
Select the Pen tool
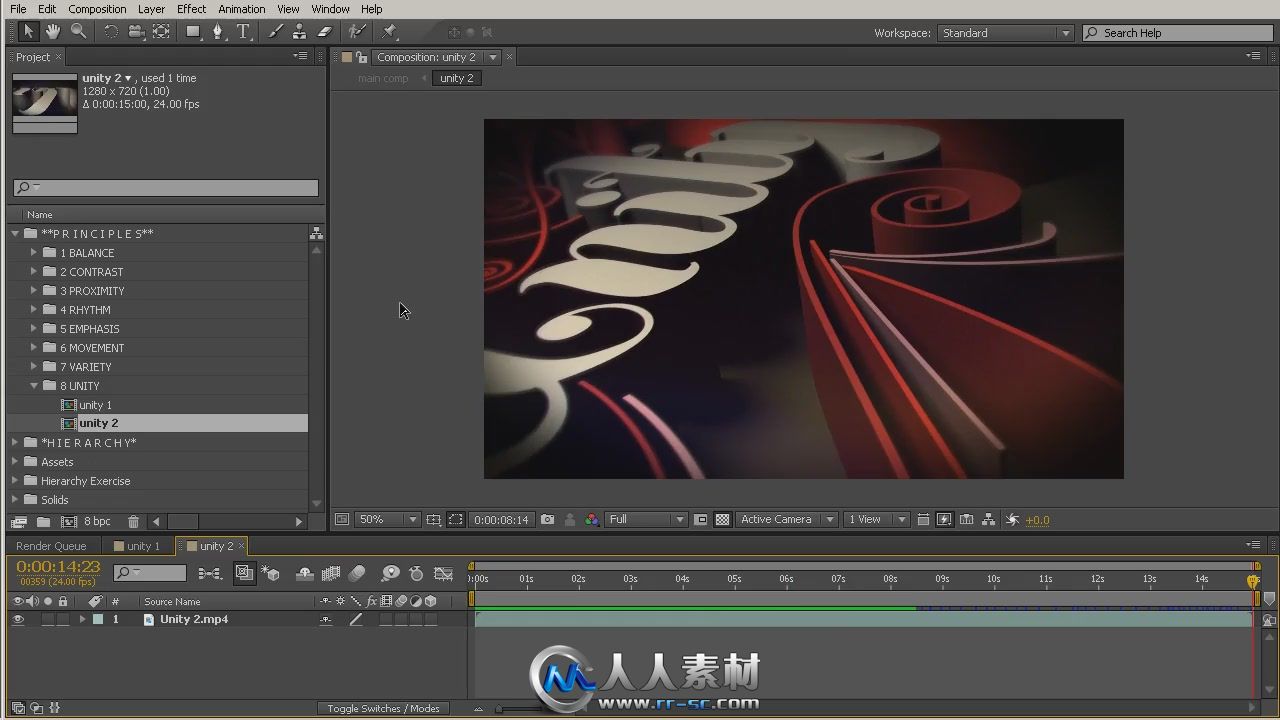[218, 32]
